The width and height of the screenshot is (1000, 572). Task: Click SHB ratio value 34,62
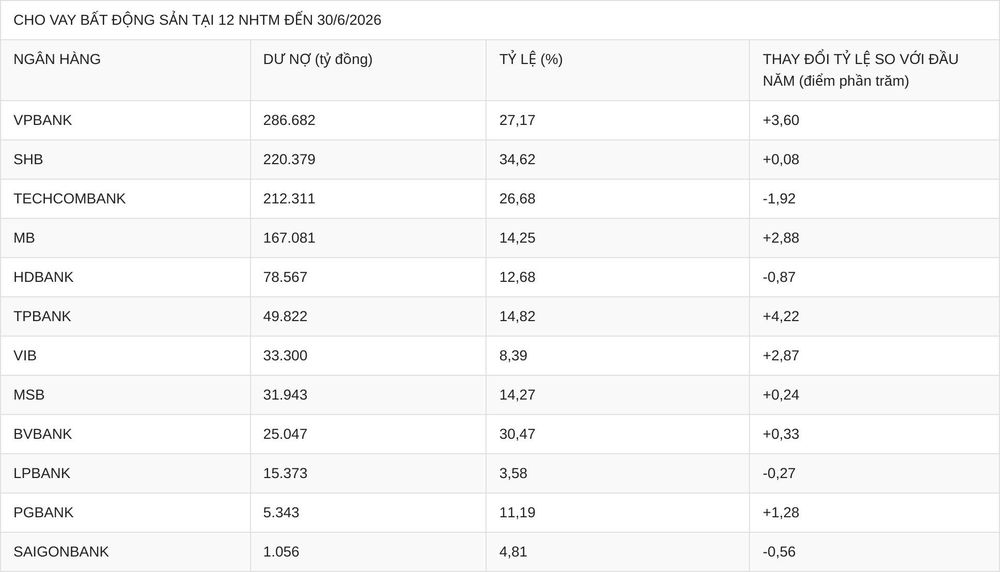[517, 159]
